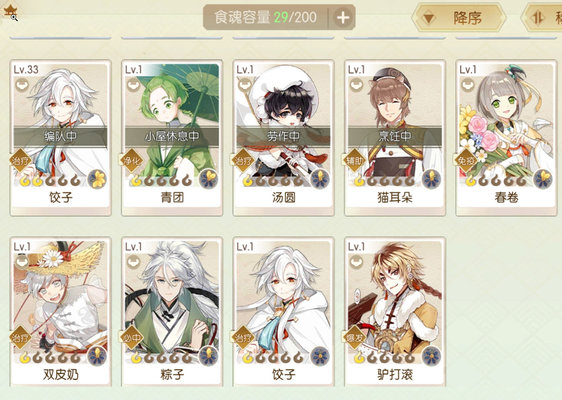Click the star rating row on Lv.33 饺子
Screen dimensions: 562x400
pyautogui.click(x=50, y=181)
